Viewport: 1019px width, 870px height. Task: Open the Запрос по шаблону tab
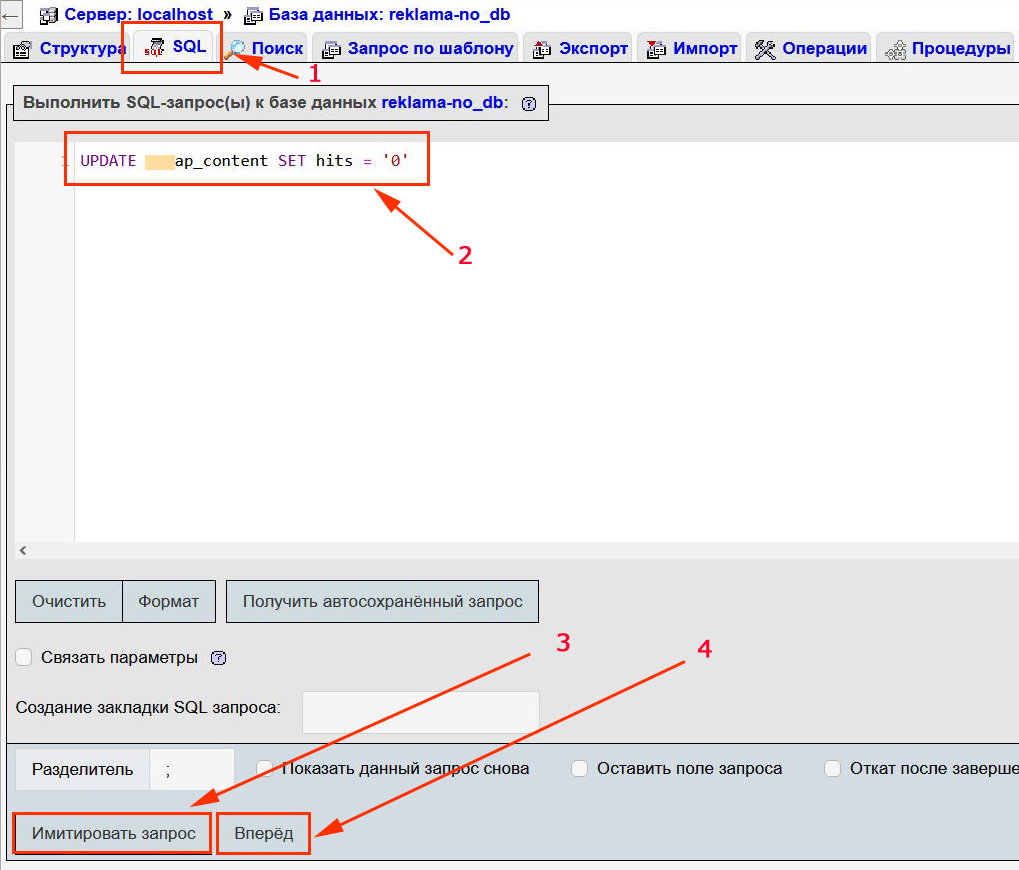point(429,48)
